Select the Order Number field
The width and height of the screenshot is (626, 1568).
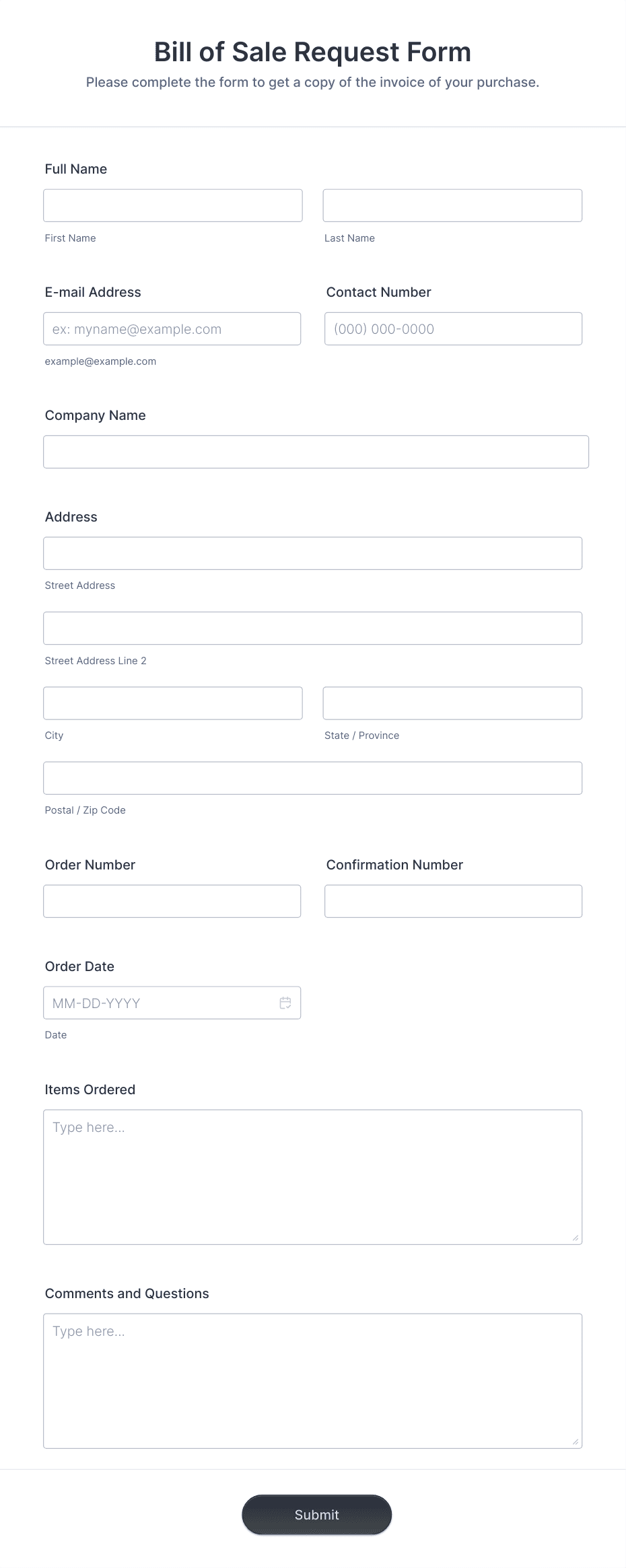tap(172, 901)
